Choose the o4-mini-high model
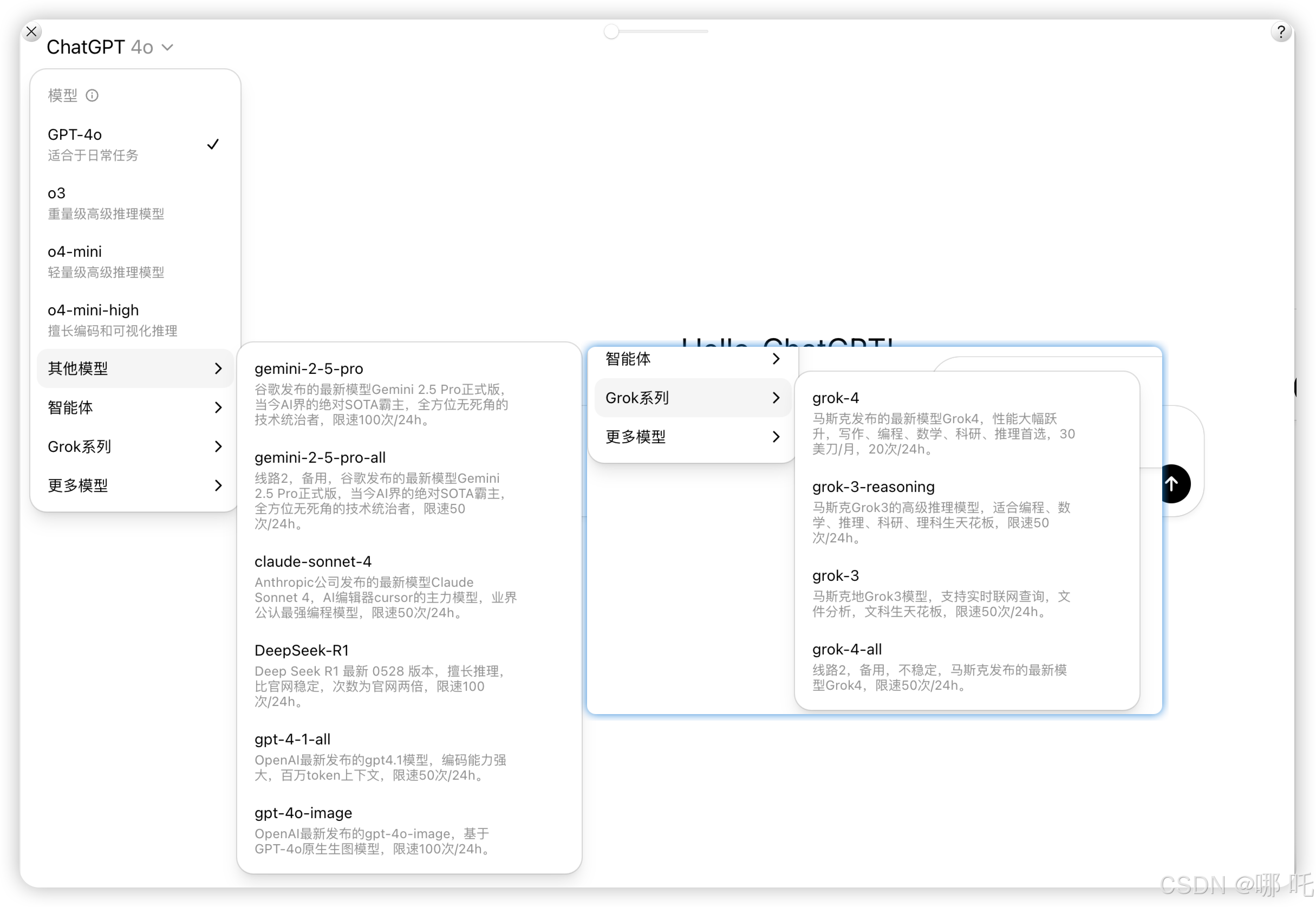The height and width of the screenshot is (907, 1316). [x=135, y=320]
